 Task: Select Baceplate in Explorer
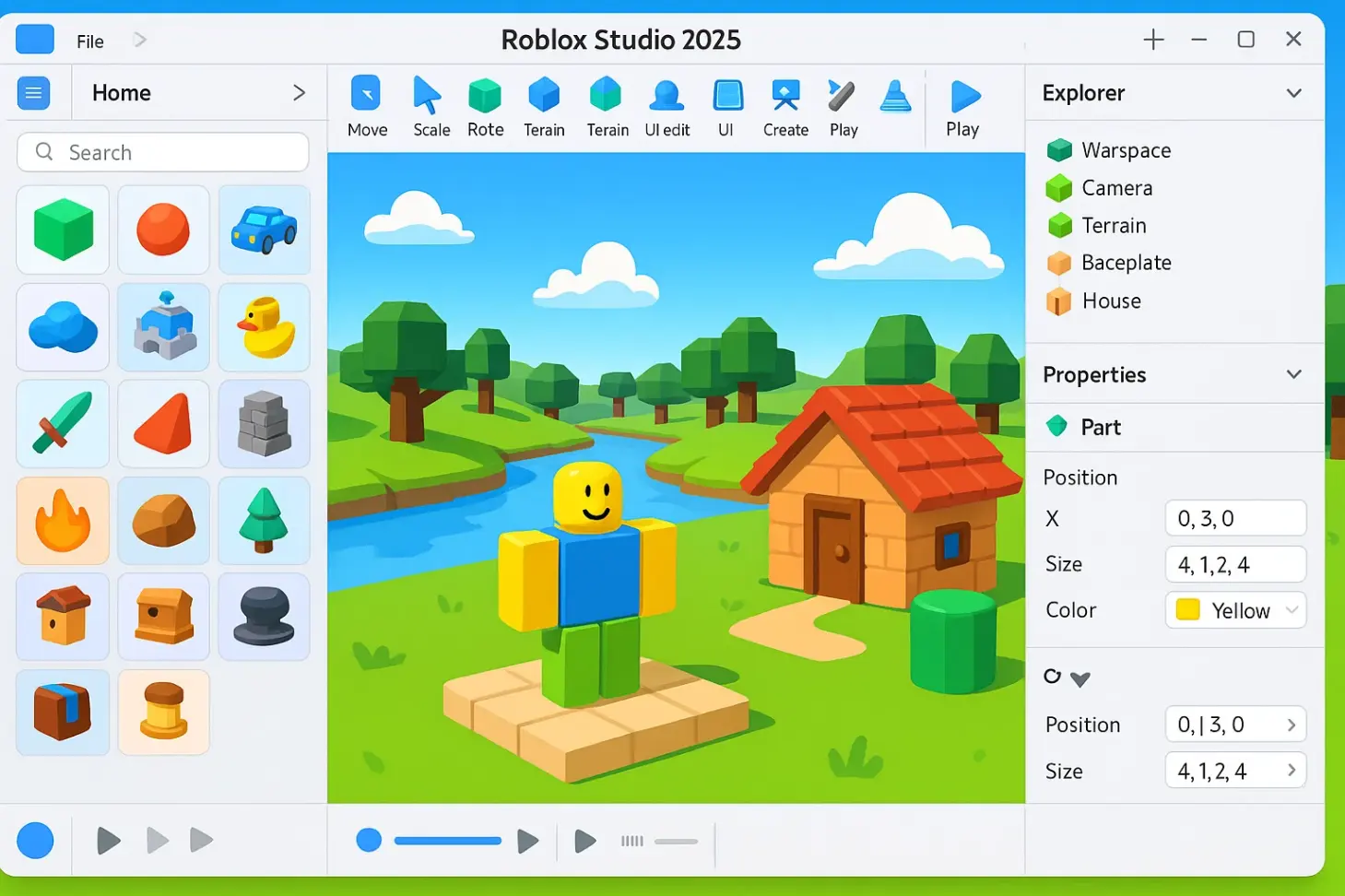click(x=1109, y=263)
